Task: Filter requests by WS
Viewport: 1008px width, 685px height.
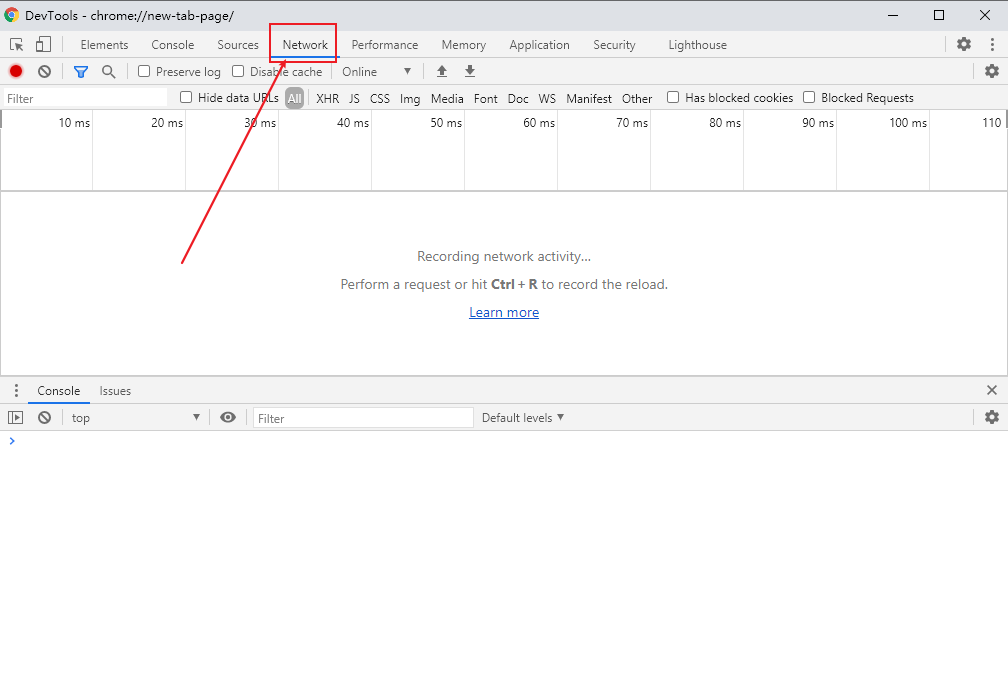Action: (x=547, y=98)
